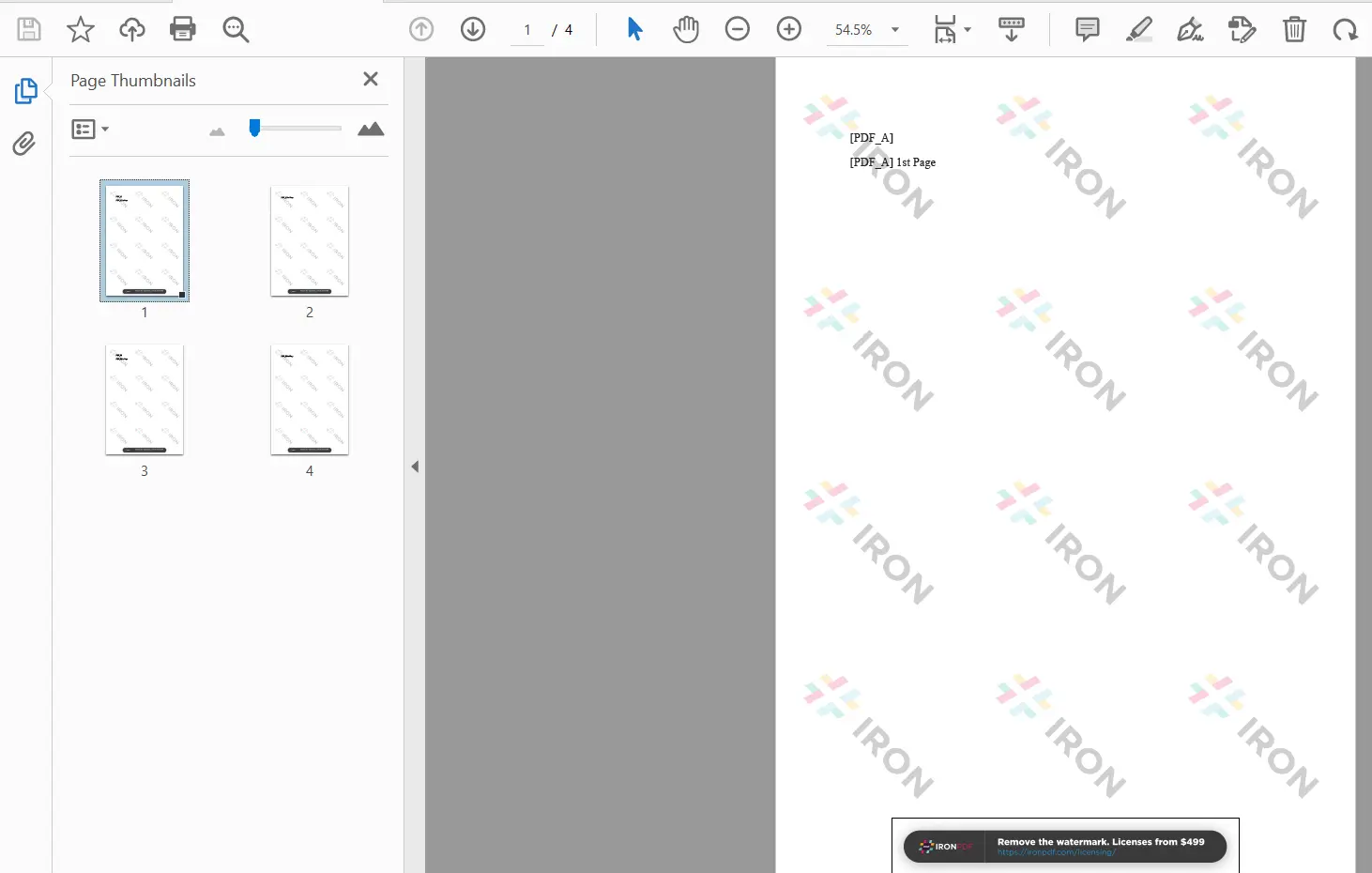This screenshot has height=873, width=1372.
Task: Expand the page fit options arrow
Action: point(968,29)
